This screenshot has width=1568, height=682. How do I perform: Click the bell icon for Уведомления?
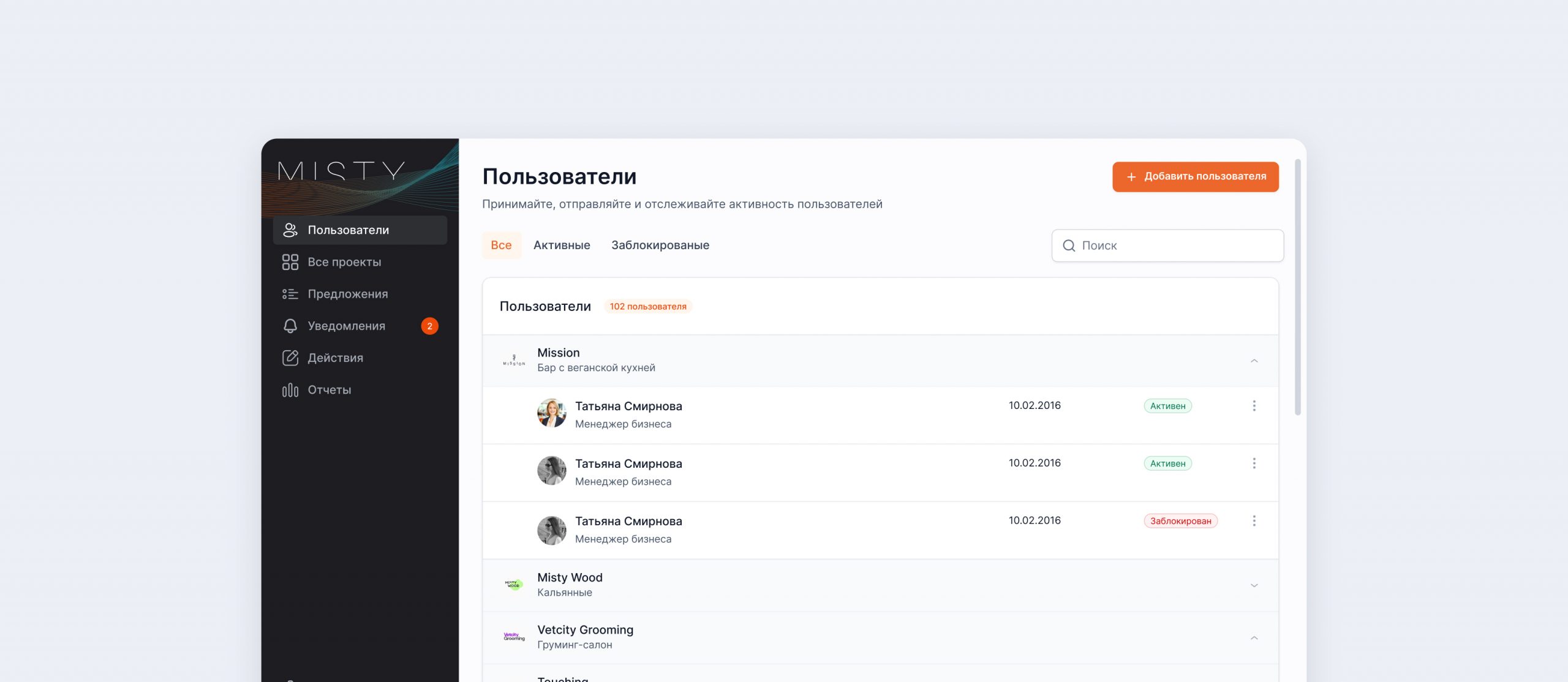coord(290,326)
